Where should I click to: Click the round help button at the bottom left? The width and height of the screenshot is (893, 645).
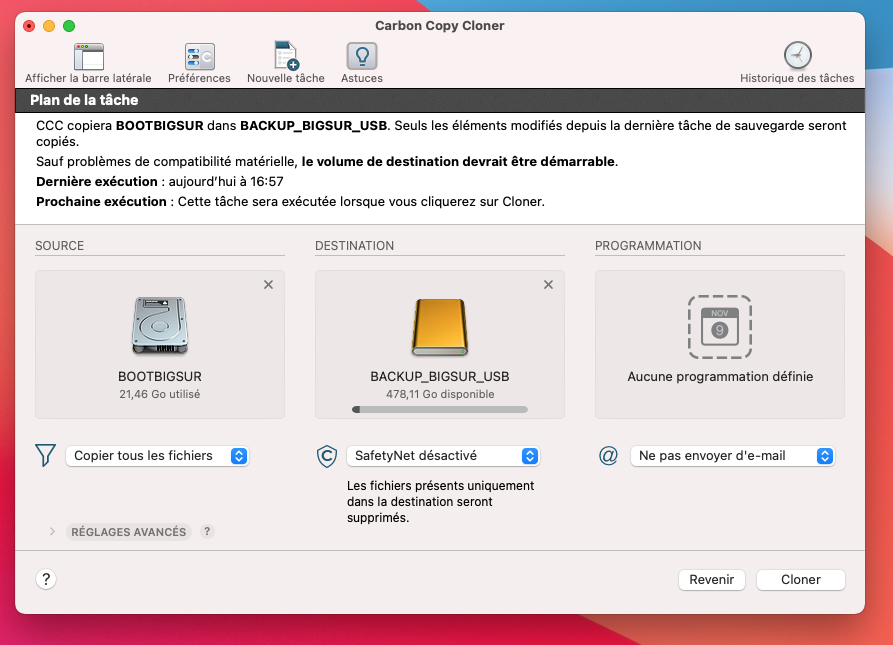(46, 580)
